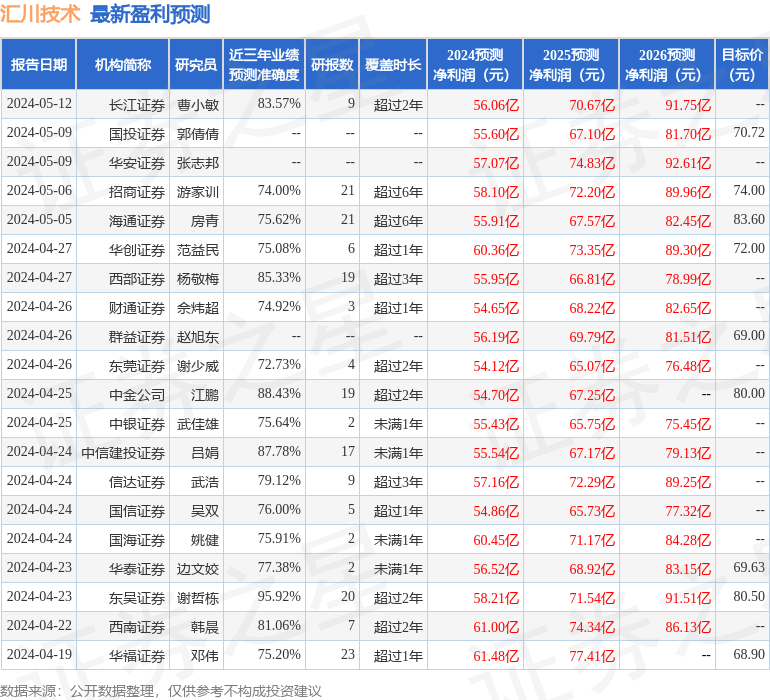Click 57.16亿 profit forecast
The height and width of the screenshot is (700, 770).
(x=496, y=482)
